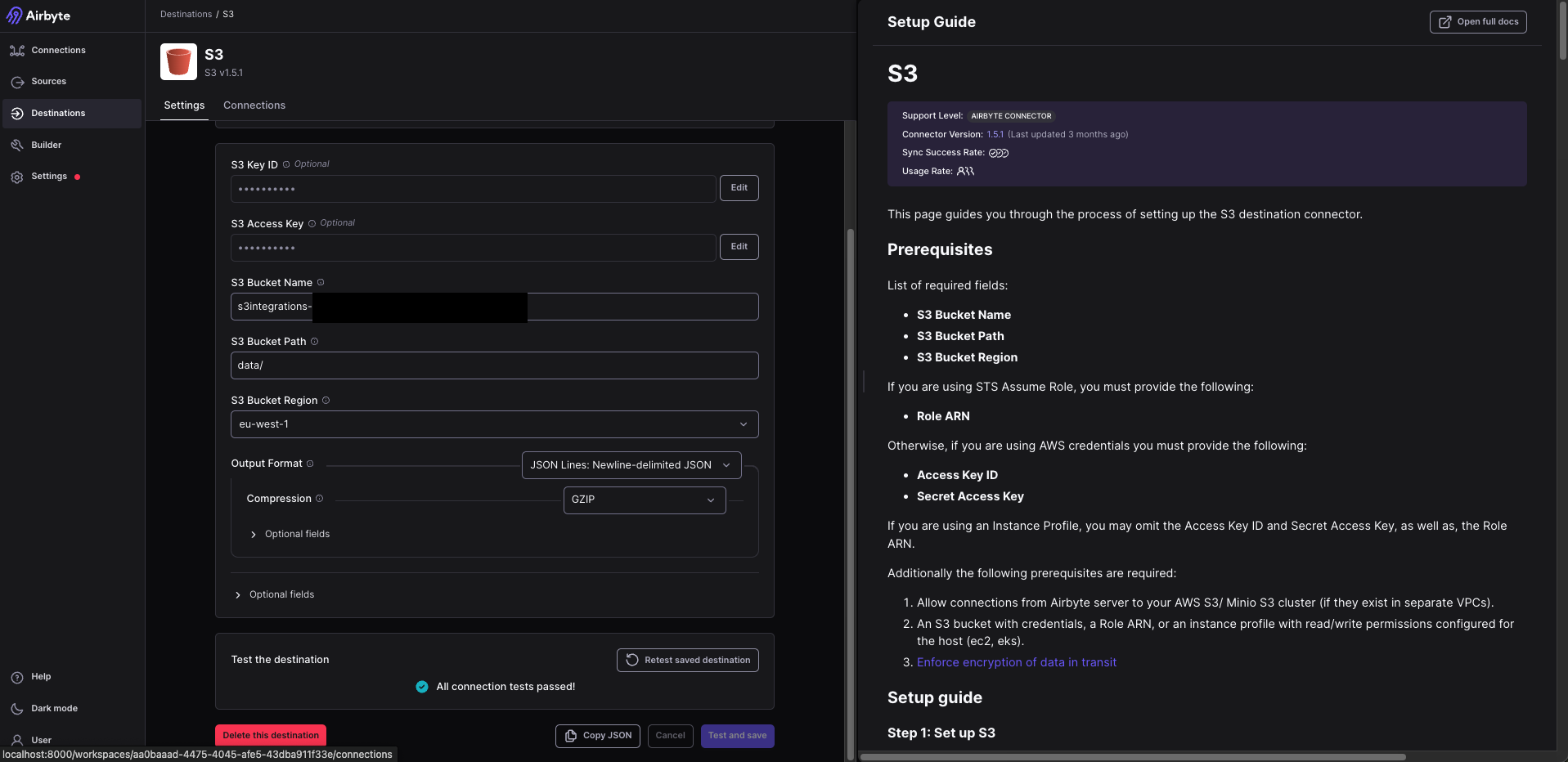Open Connections from the sidebar icon

[17, 51]
